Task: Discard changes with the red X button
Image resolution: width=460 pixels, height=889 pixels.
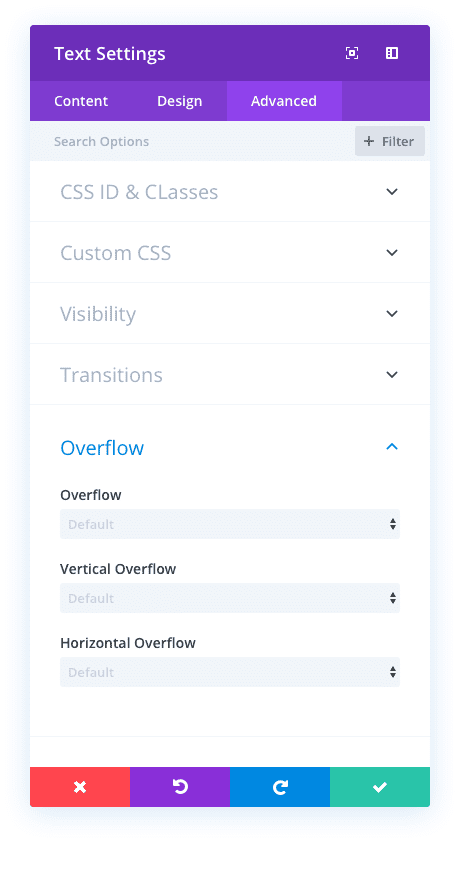Action: pos(80,787)
